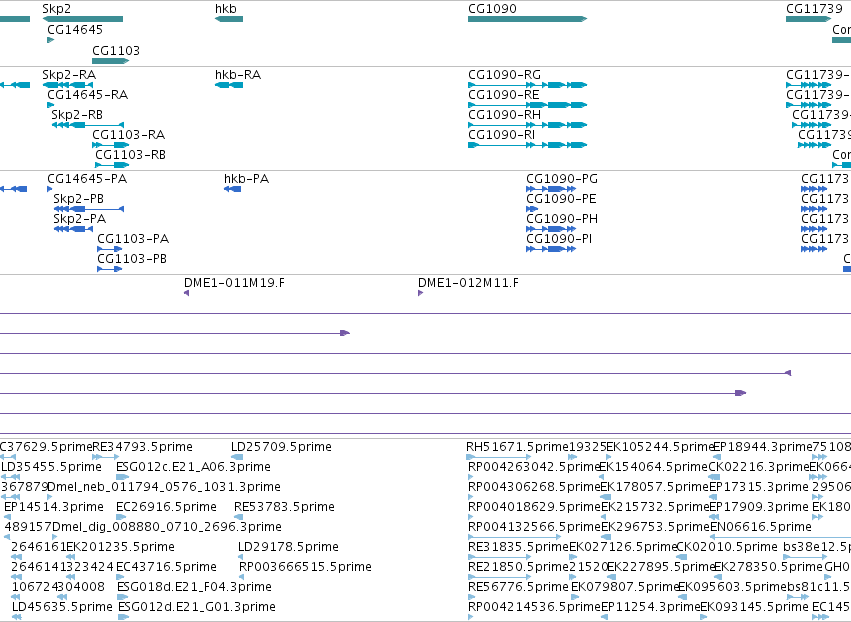Image resolution: width=851 pixels, height=622 pixels.
Task: Select protein Skp2-PA glyph
Action: [73, 229]
